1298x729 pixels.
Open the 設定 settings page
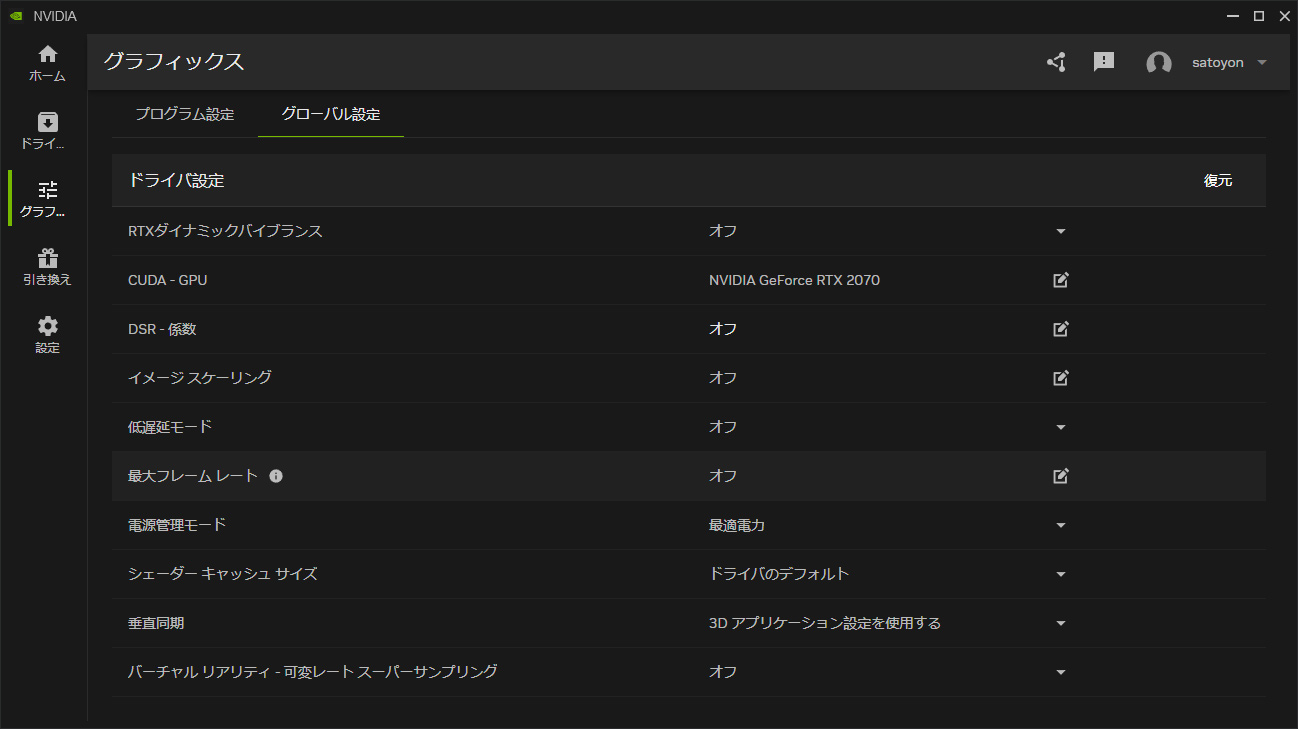48,335
